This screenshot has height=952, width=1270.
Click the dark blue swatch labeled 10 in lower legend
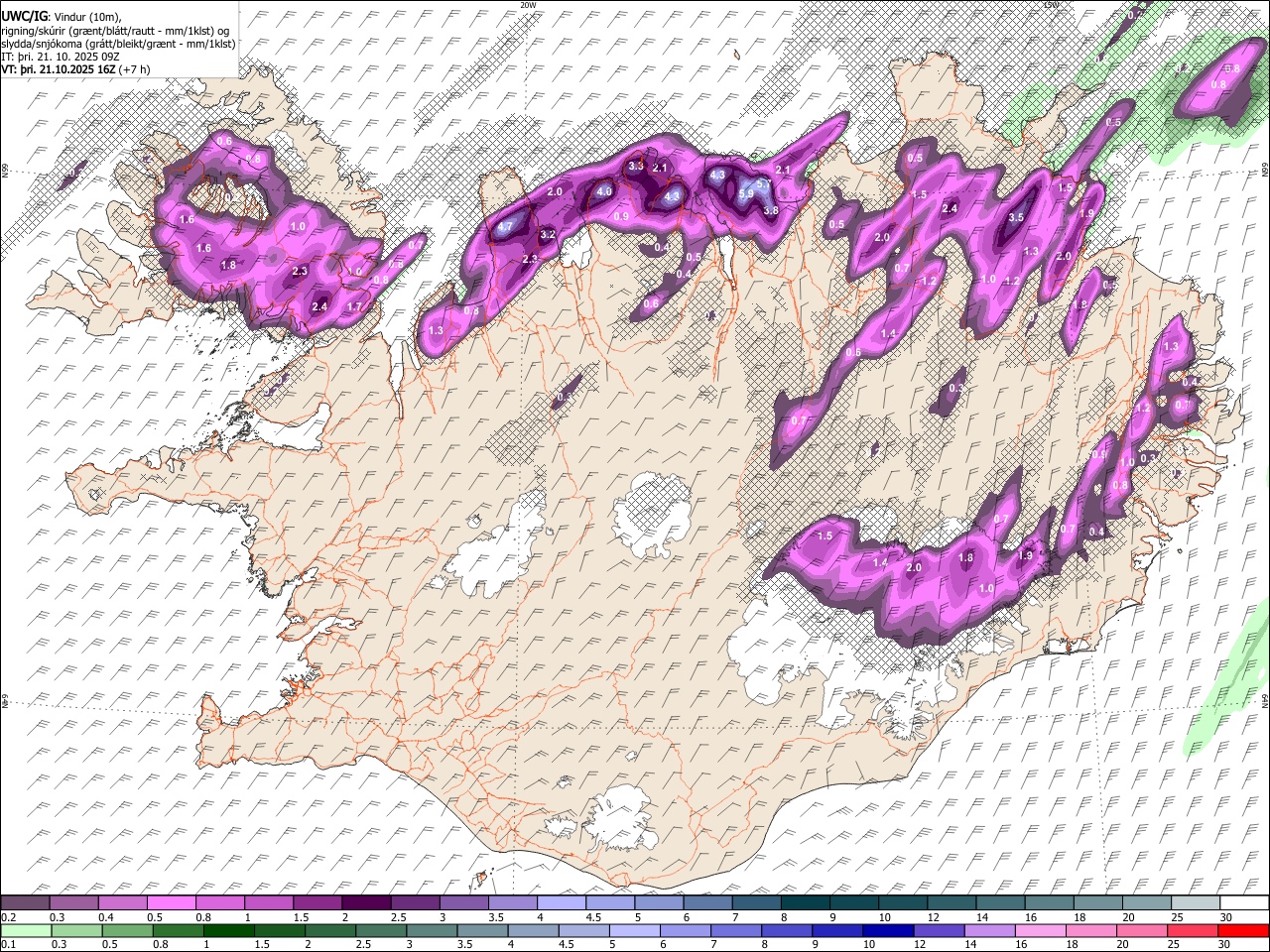tap(886, 930)
